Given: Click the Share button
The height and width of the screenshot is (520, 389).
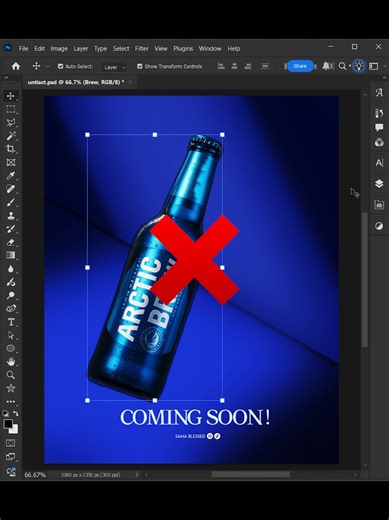Looking at the screenshot, I should tap(300, 66).
